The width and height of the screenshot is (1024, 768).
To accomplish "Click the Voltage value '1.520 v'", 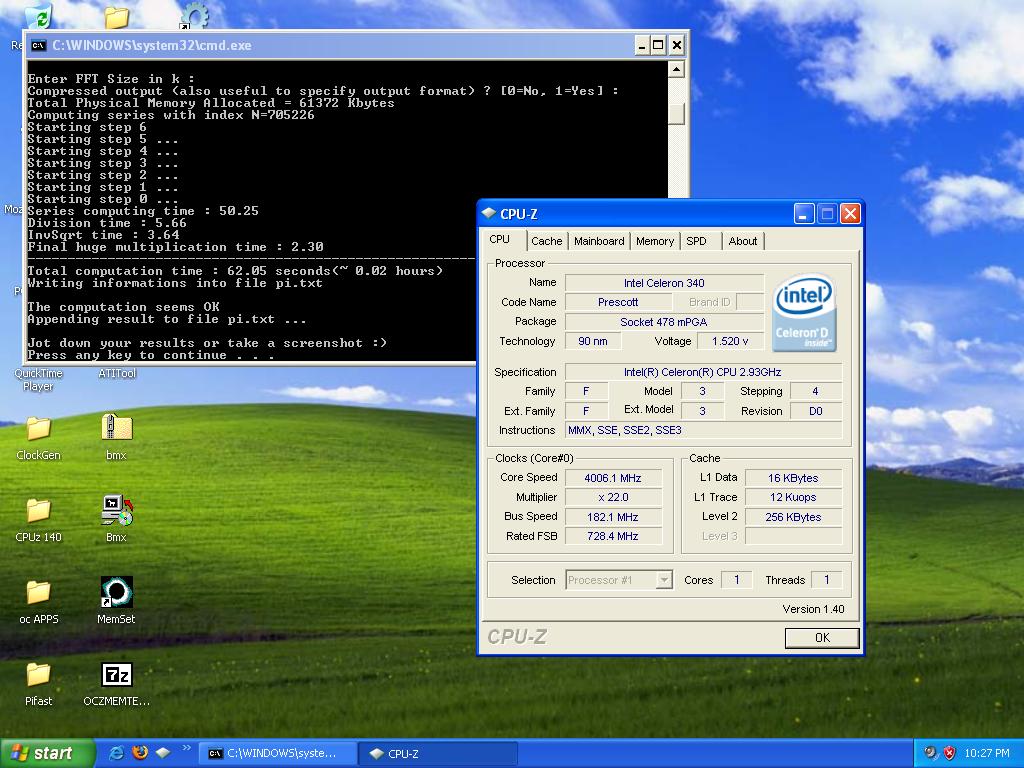I will 729,341.
